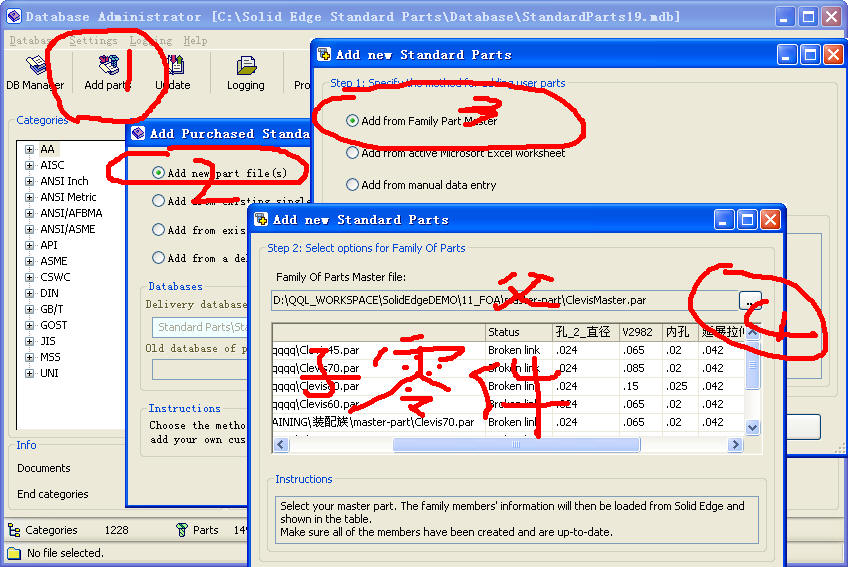Click the 'Documents' entry in the Info panel
Screen dimensions: 848x567
coord(44,468)
